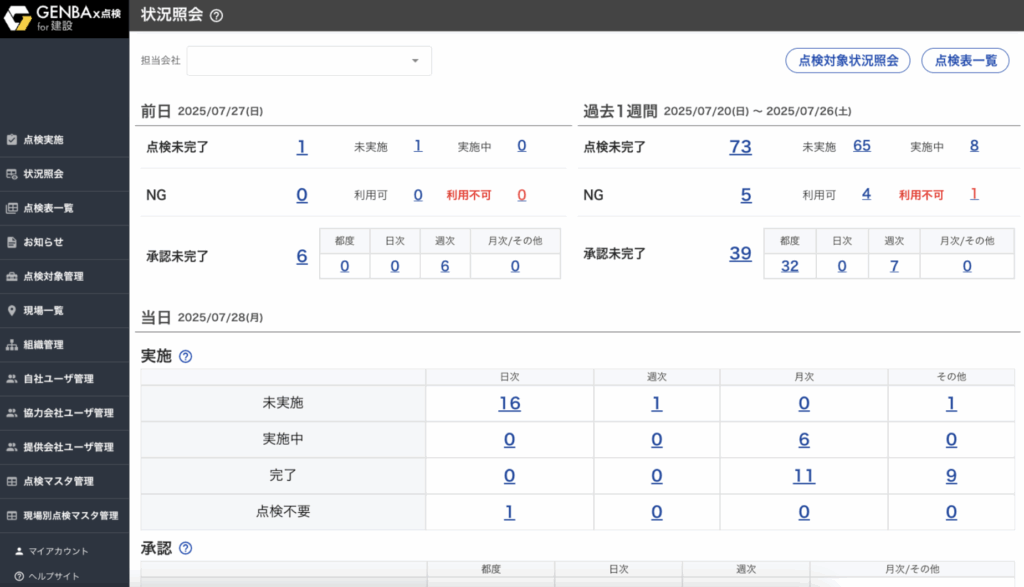The image size is (1024, 587).
Task: Open 組織管理 menu item
Action: click(65, 345)
